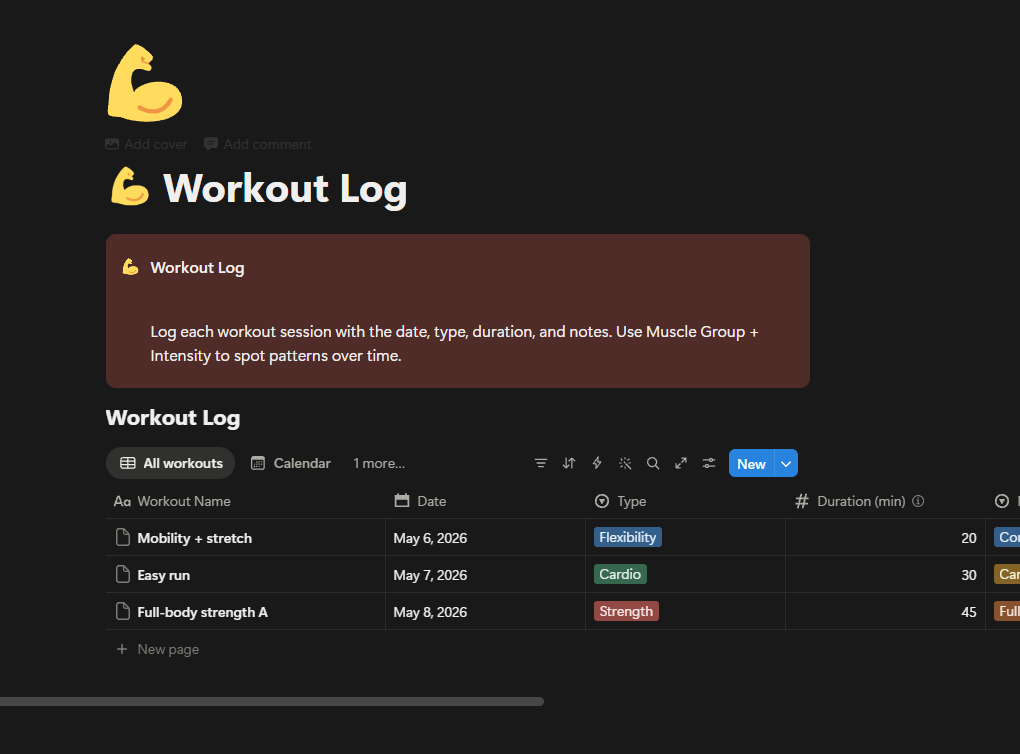Click the Workout Name column header
The height and width of the screenshot is (754, 1020).
coord(246,501)
